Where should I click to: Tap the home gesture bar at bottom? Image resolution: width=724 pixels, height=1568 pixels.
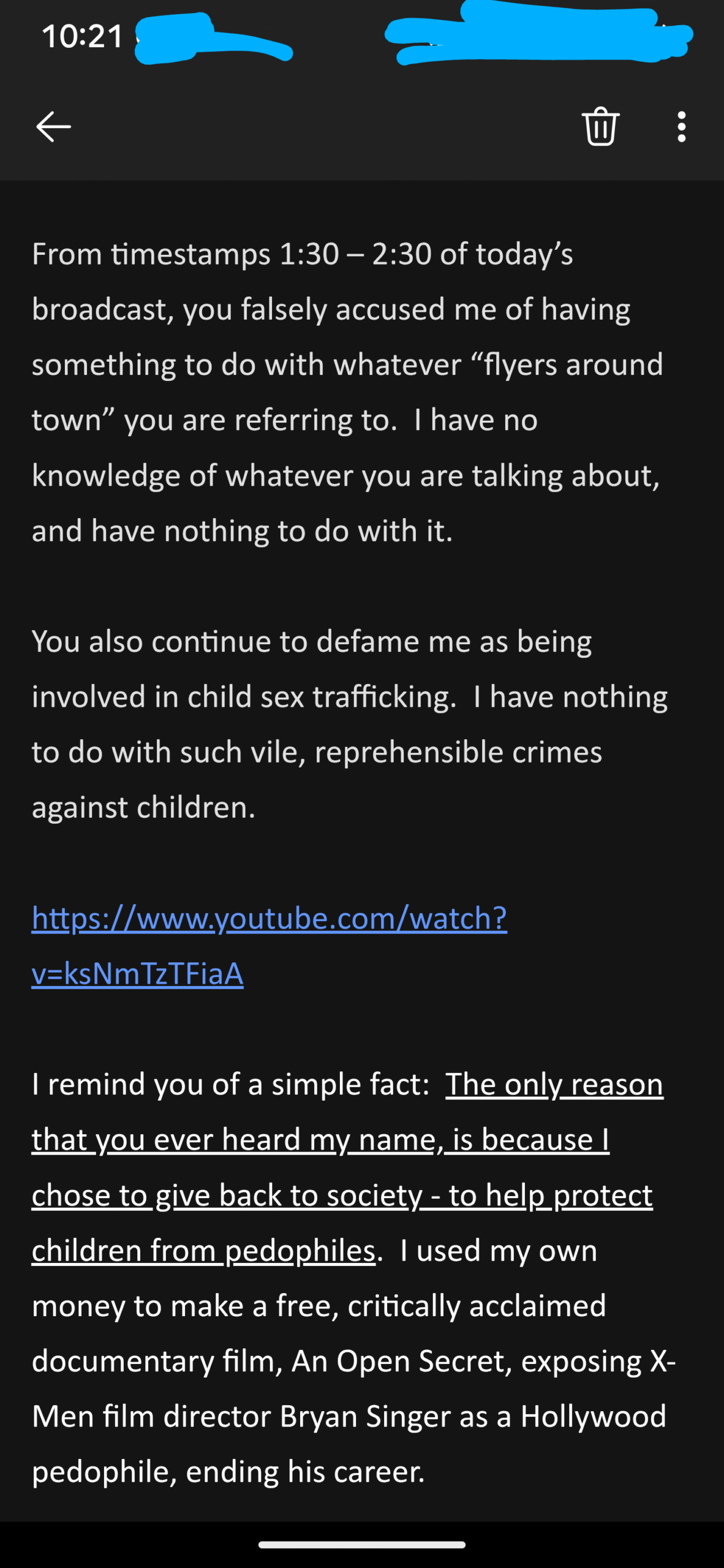coord(362,1545)
